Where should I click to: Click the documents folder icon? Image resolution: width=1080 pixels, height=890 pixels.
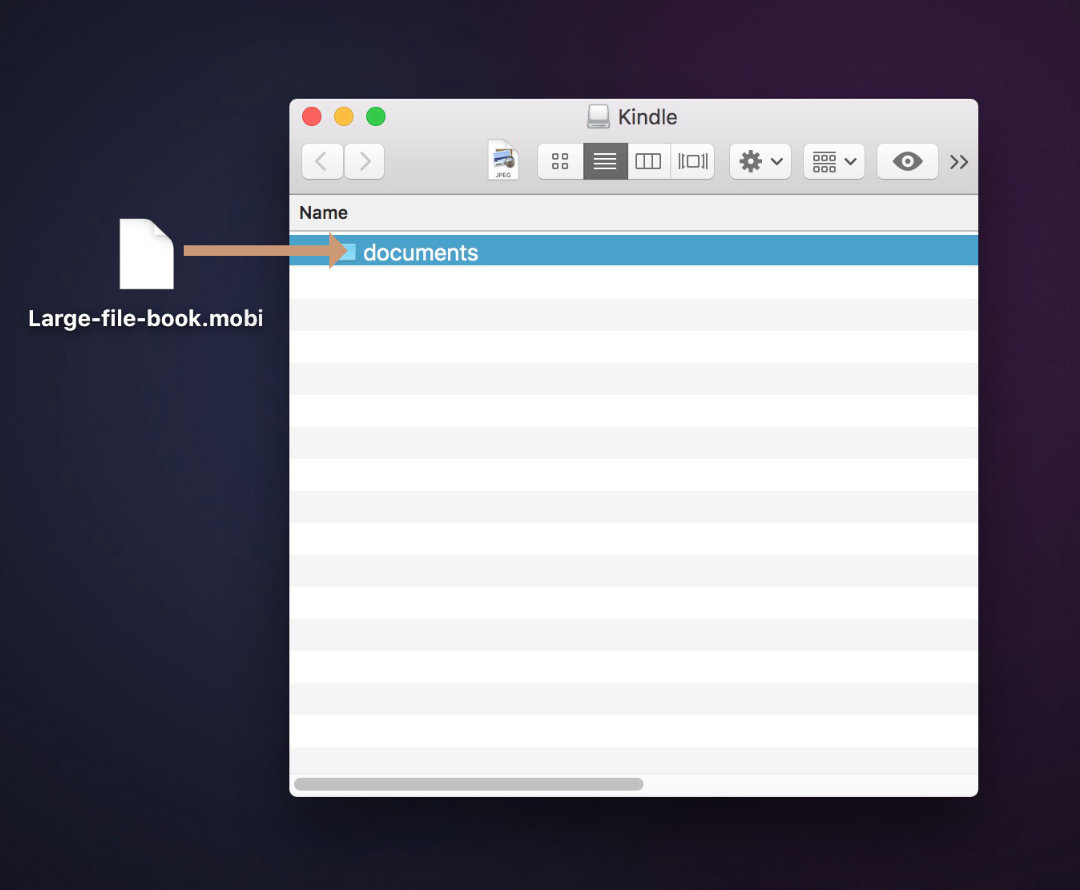[352, 252]
